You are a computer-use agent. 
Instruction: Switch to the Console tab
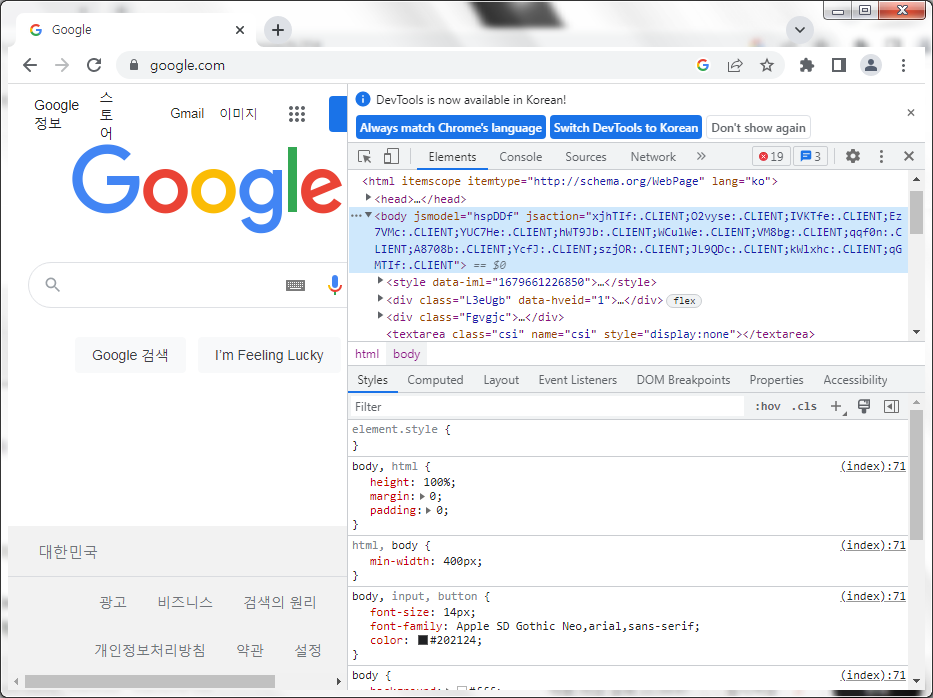point(521,156)
